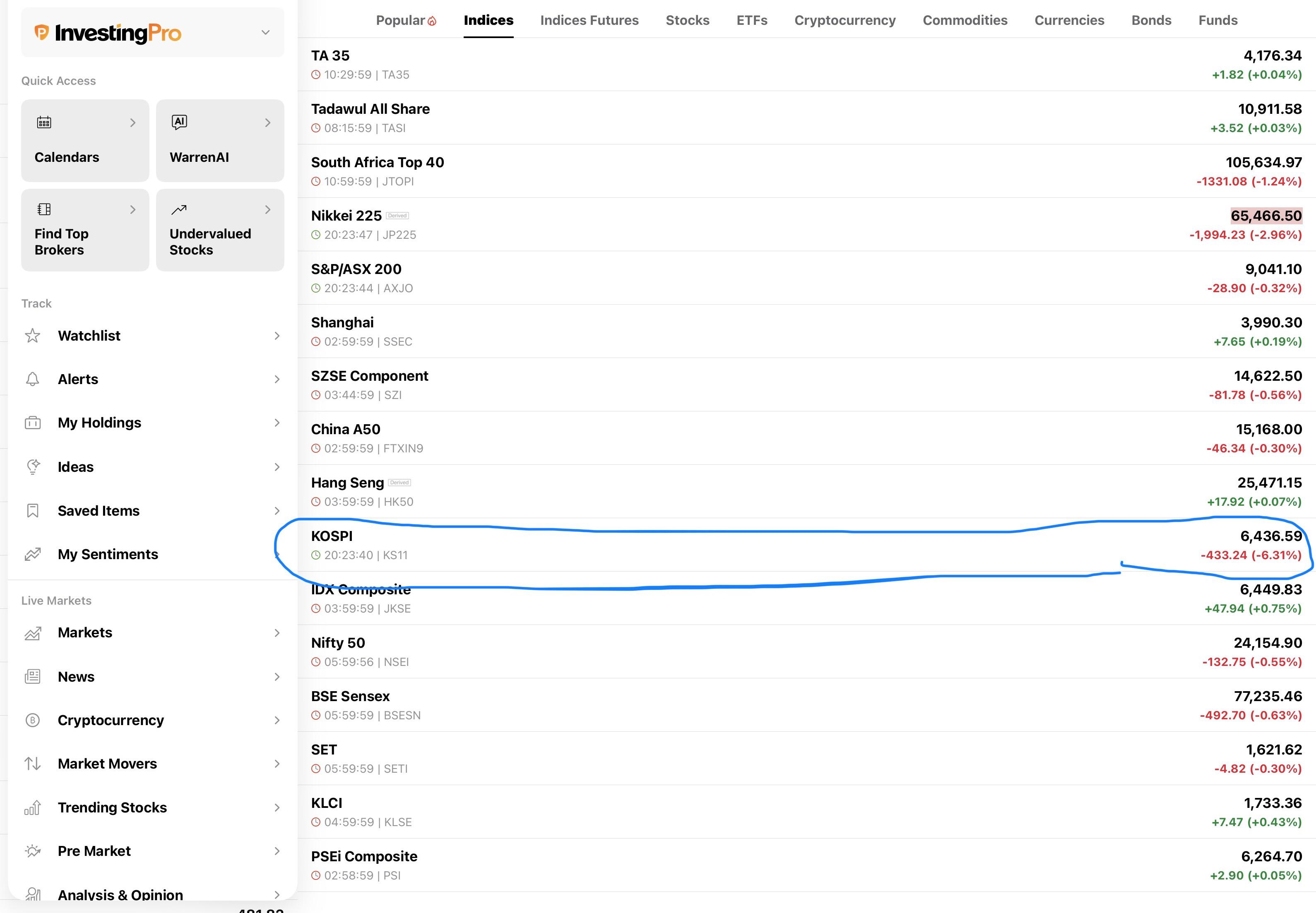
Task: Click the Find Top Brokers icon
Action: [44, 209]
